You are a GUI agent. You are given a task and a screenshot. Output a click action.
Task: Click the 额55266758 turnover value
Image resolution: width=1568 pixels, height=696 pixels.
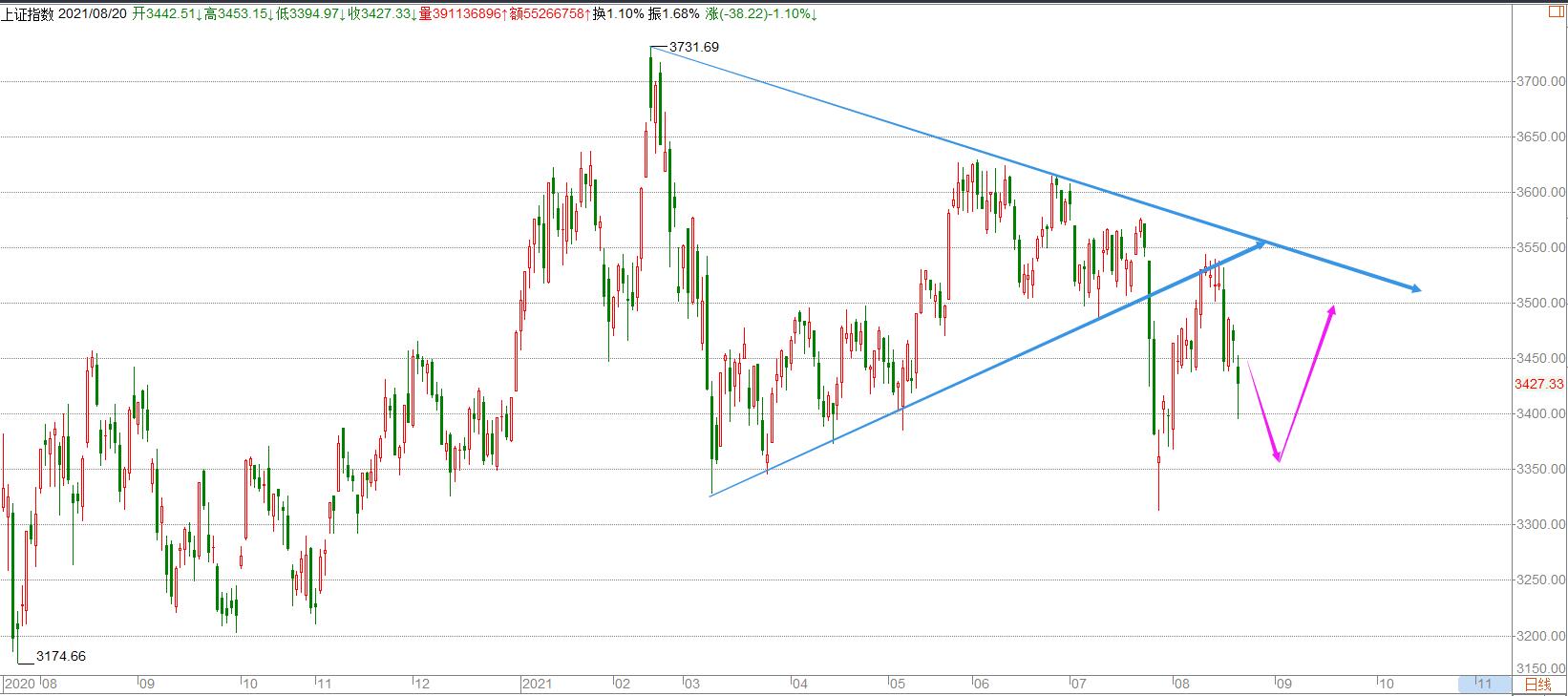point(550,13)
